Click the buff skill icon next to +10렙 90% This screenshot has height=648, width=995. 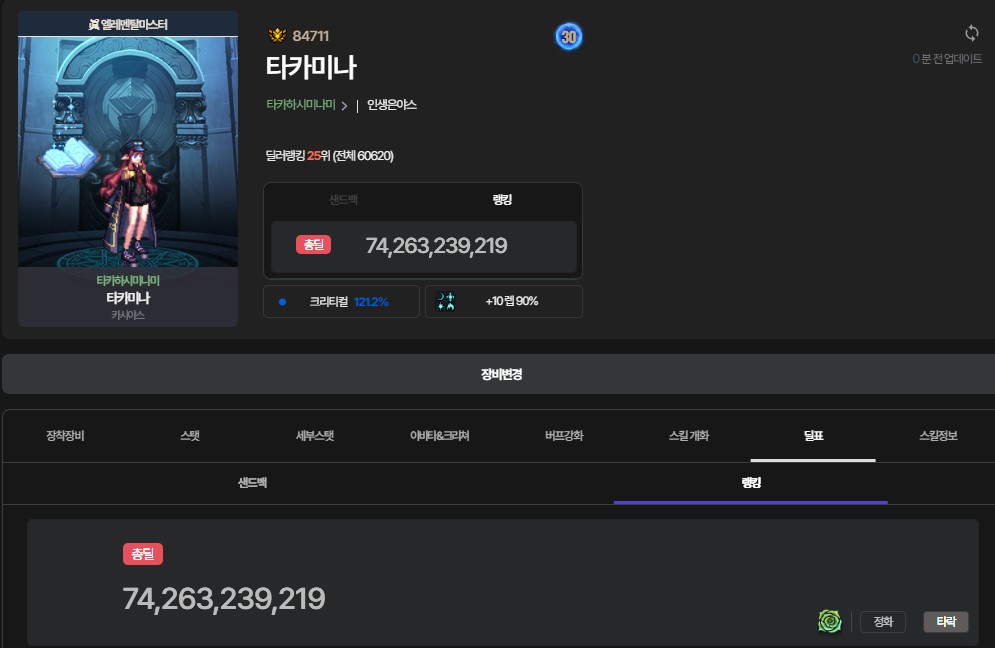[x=446, y=301]
